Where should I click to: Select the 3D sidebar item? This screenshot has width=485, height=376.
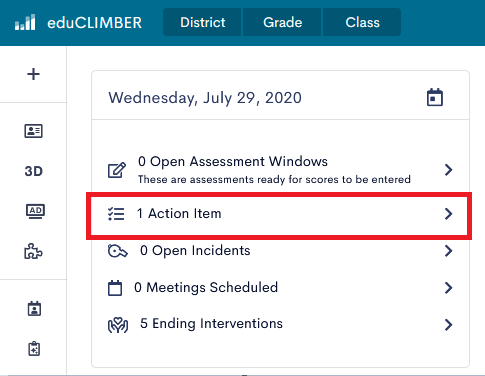[x=33, y=171]
